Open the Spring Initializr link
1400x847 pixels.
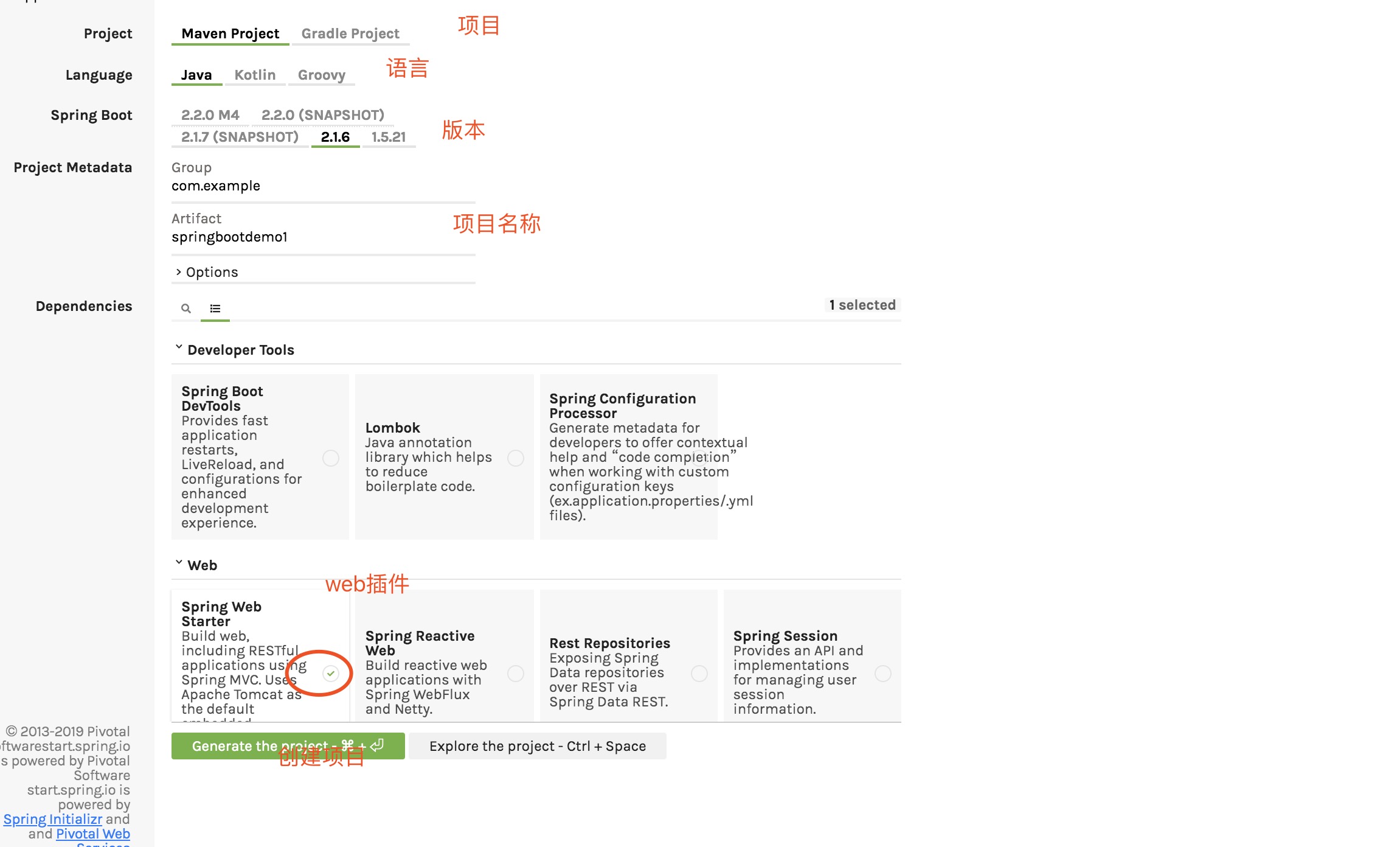click(x=52, y=819)
